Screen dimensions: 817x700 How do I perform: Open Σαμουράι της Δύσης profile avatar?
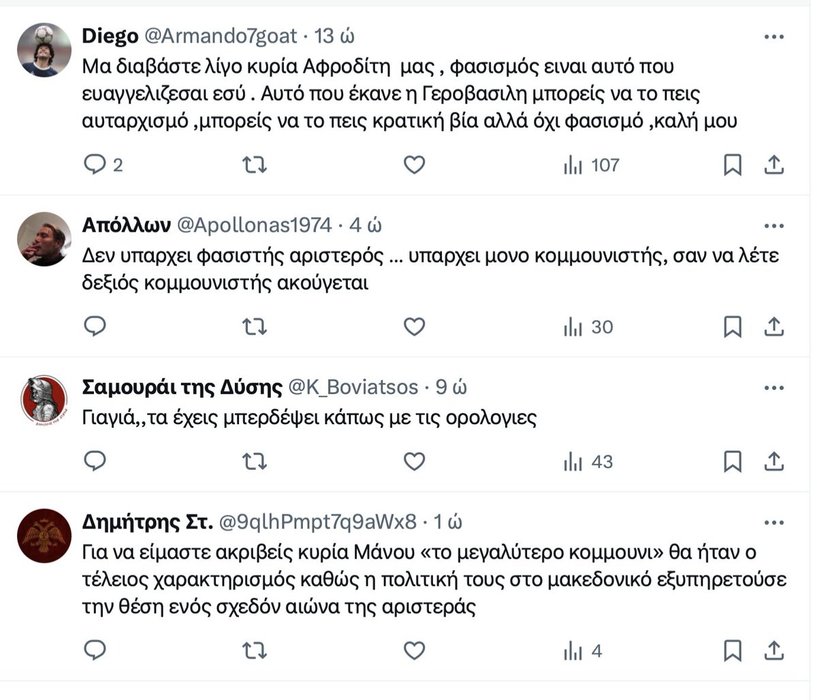44,399
